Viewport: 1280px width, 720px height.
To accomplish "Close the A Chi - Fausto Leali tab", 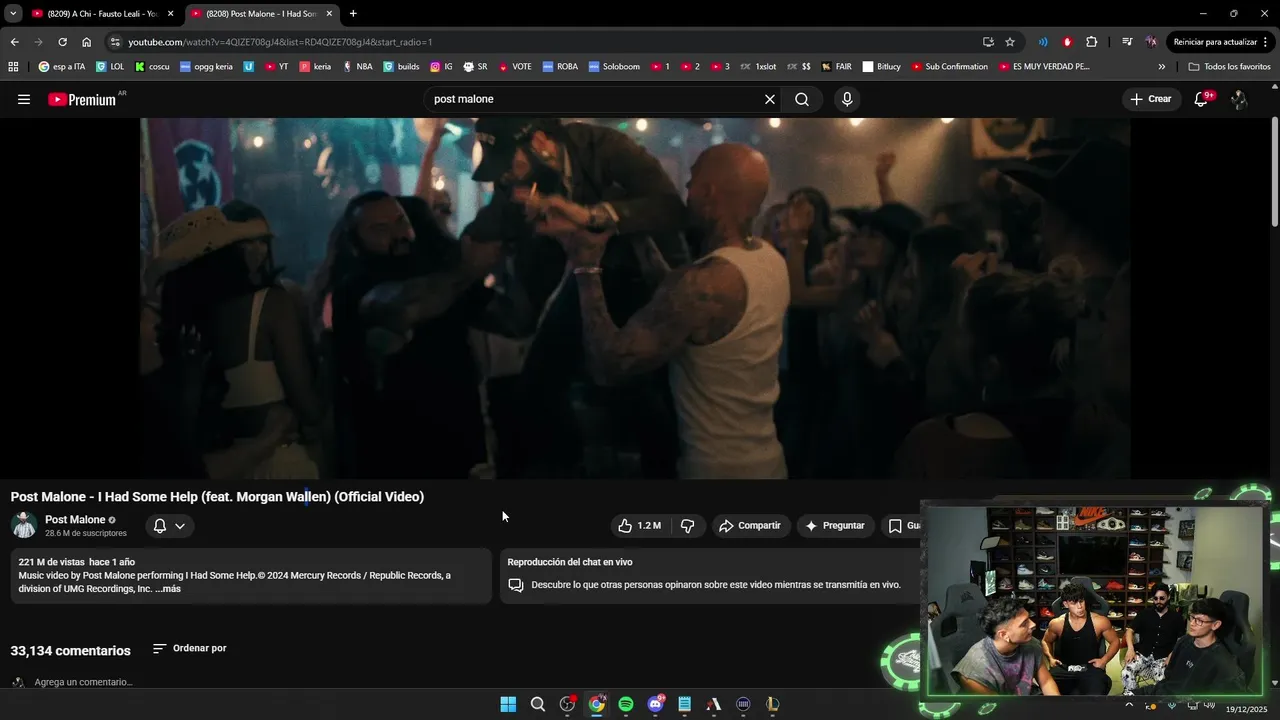I will (170, 14).
